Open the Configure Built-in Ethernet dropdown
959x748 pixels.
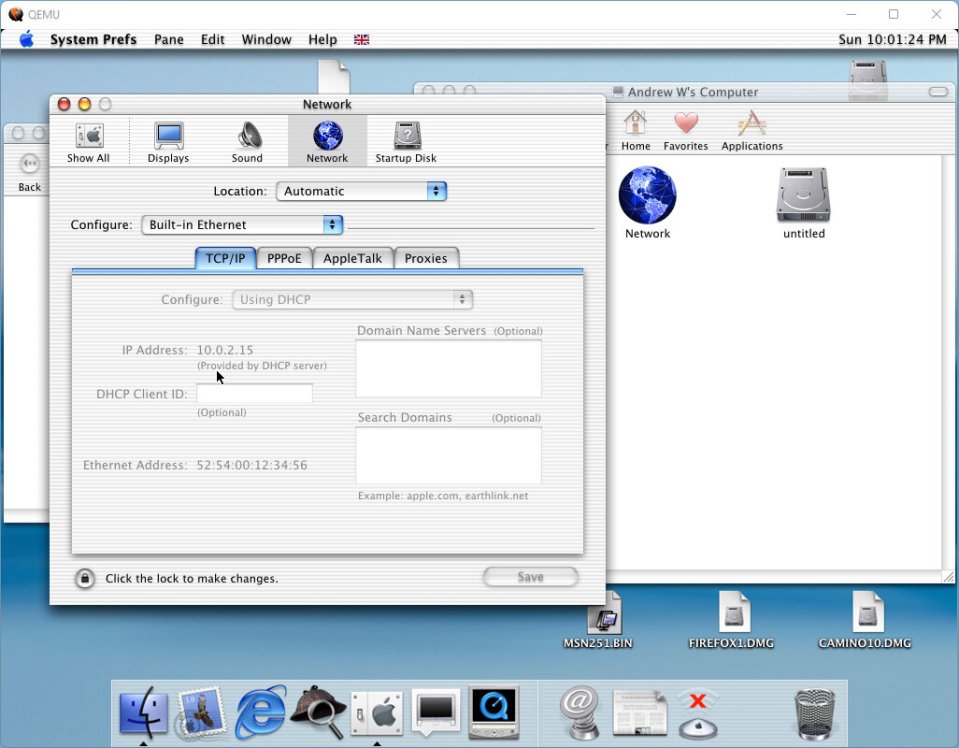(x=242, y=225)
